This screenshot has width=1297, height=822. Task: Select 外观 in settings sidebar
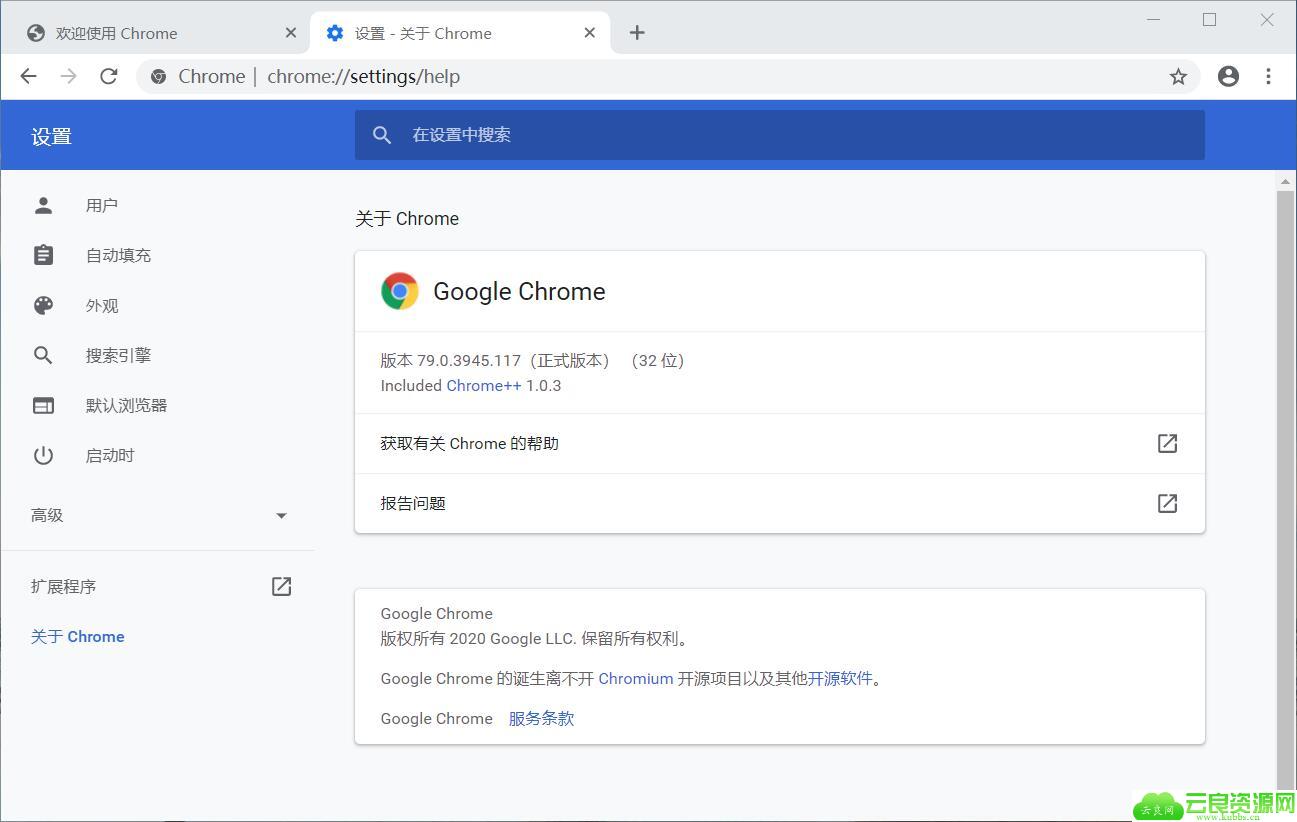coord(102,305)
